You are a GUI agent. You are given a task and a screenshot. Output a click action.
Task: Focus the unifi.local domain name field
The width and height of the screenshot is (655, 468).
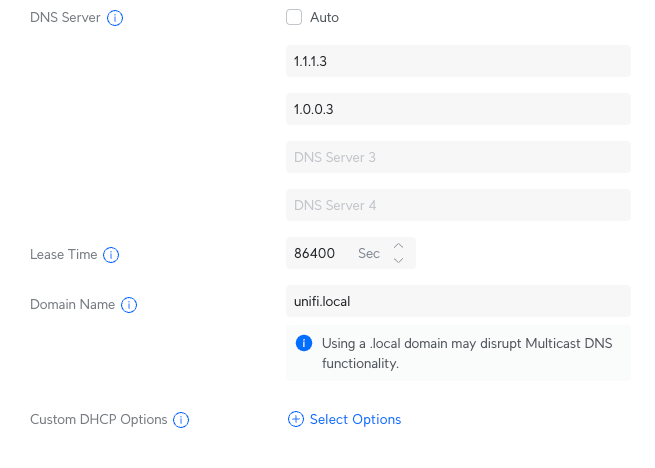458,301
